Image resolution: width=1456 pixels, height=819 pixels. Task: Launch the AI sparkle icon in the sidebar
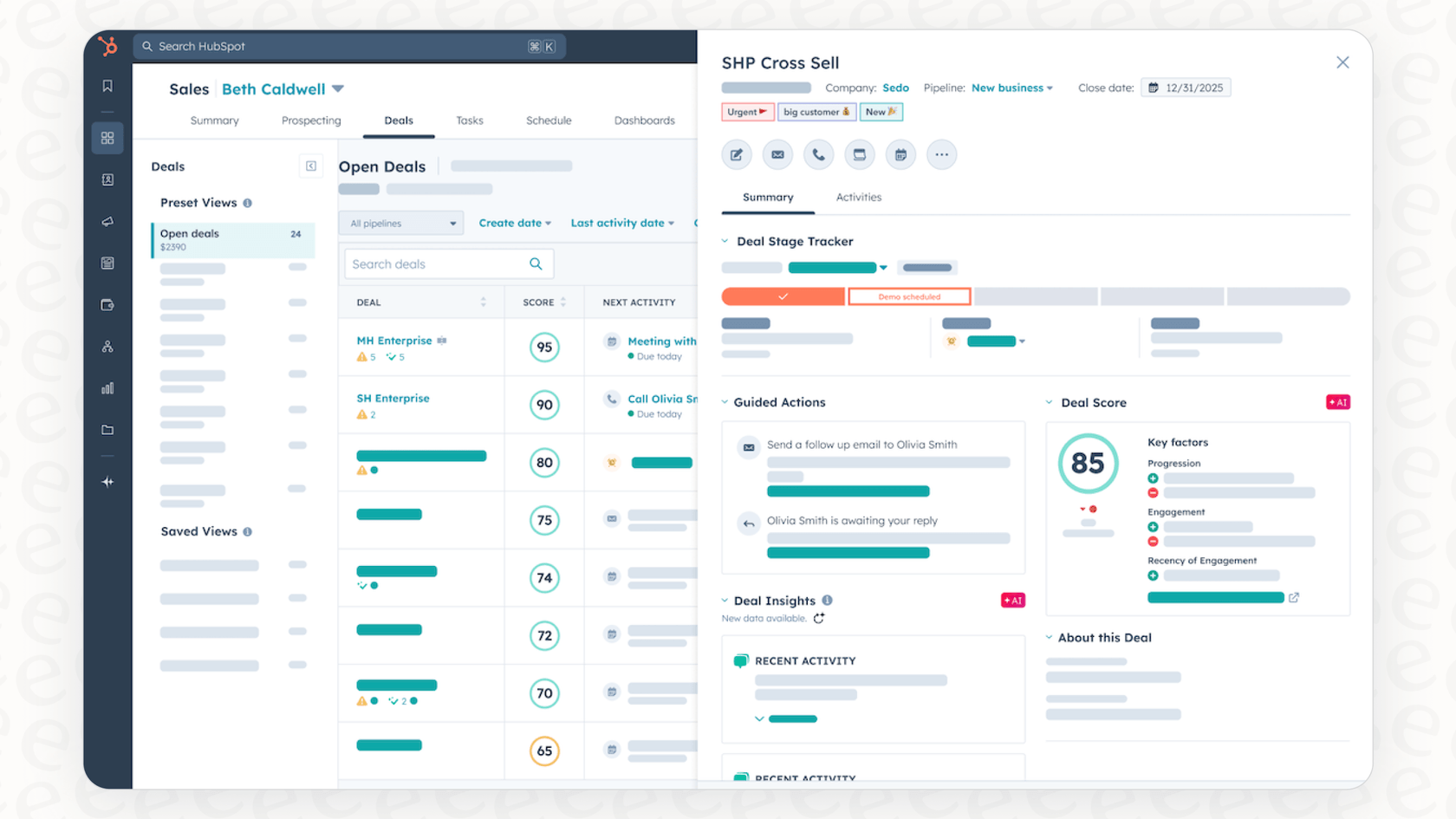[x=107, y=482]
